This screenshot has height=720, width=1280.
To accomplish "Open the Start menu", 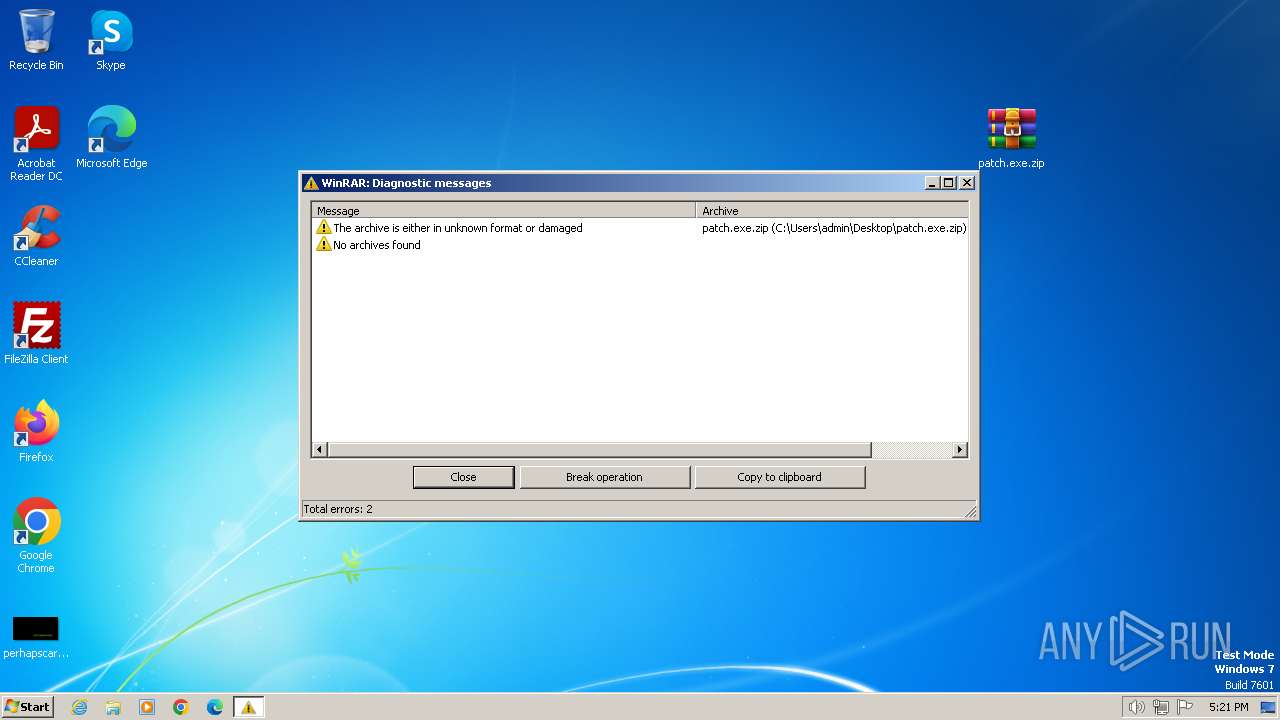I will 27,707.
